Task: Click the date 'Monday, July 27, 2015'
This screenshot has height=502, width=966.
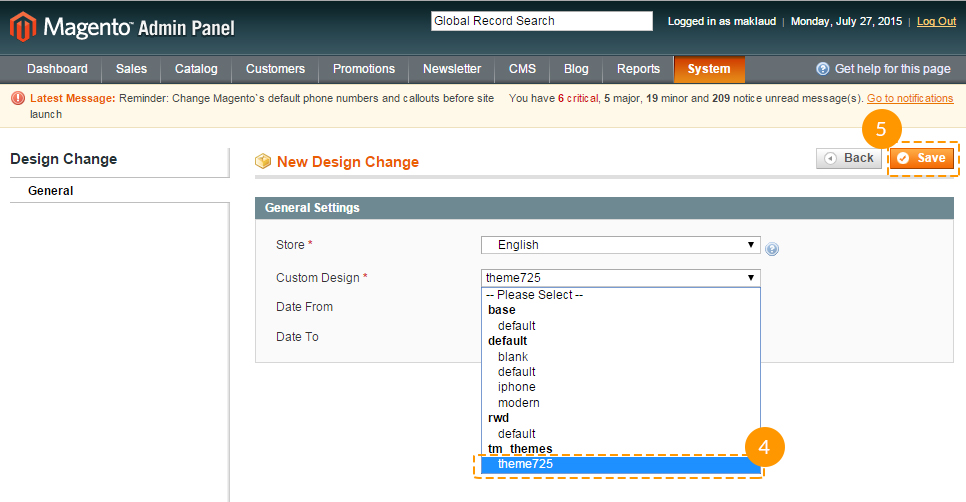Action: (846, 22)
